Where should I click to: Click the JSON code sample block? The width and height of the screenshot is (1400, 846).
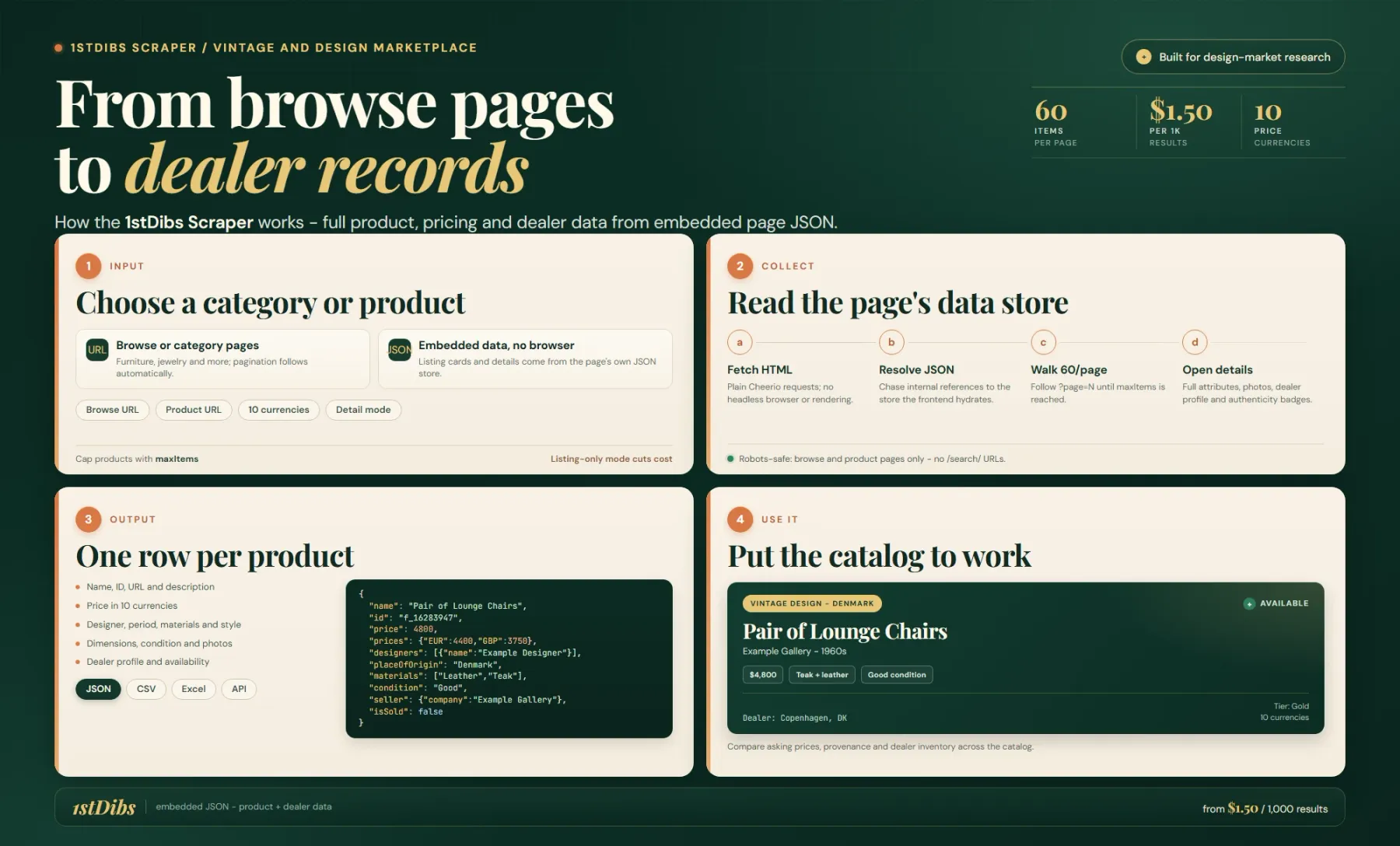pos(509,659)
